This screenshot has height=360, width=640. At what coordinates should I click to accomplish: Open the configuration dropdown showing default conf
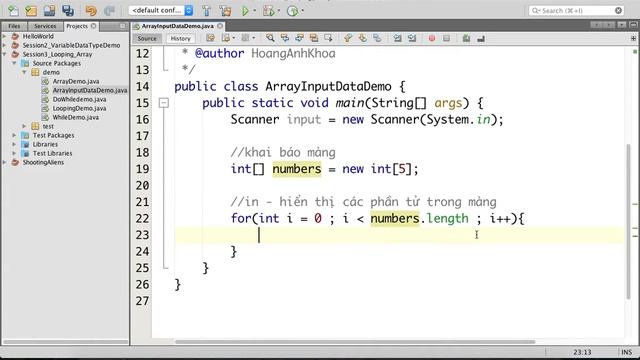click(x=161, y=10)
